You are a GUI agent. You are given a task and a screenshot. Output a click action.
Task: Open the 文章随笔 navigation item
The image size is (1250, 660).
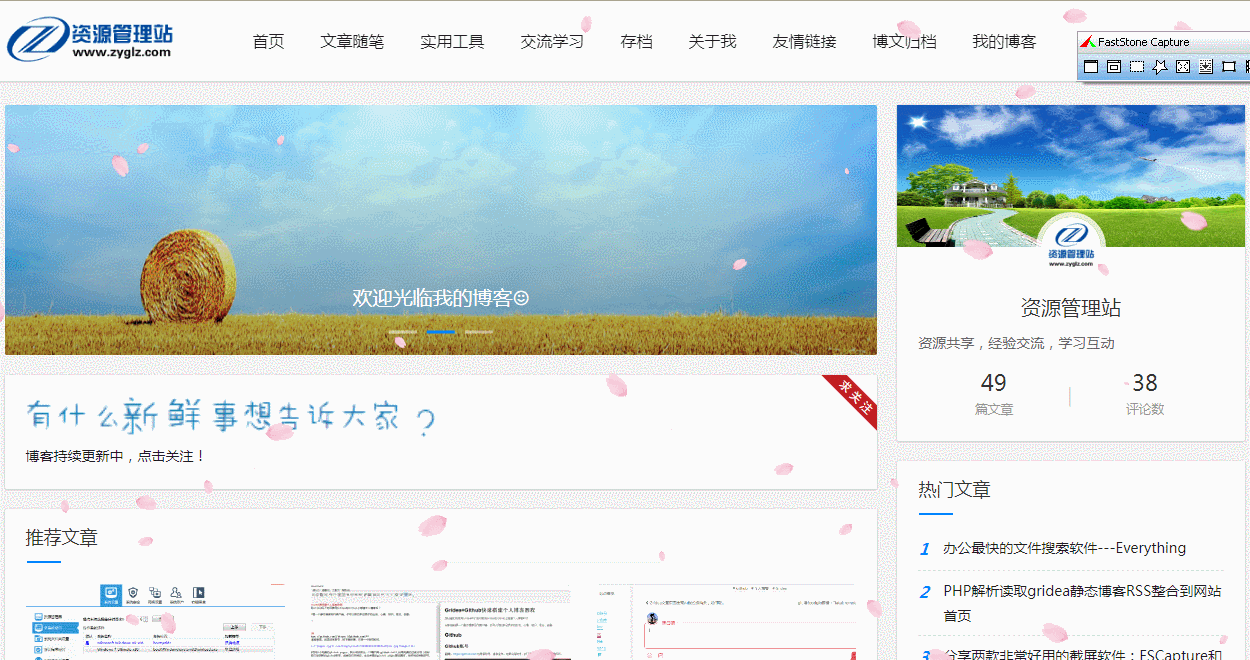pos(352,42)
